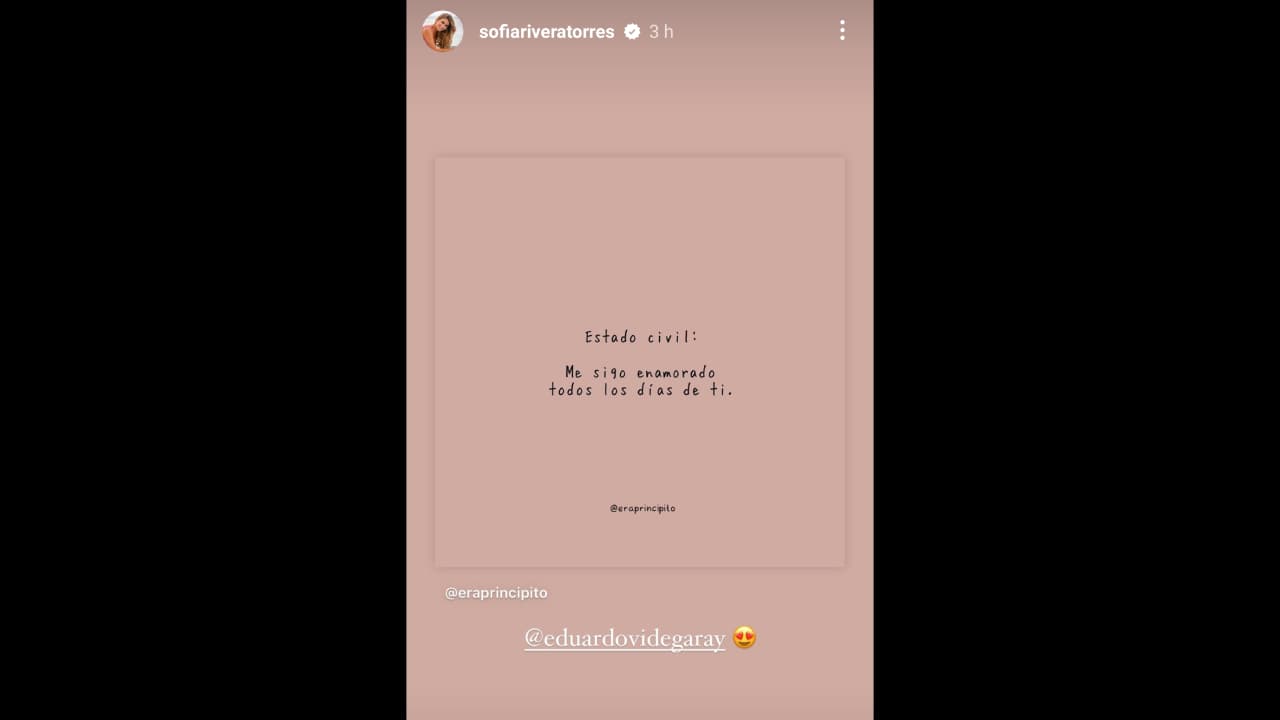Tap the story's right edge beside the post card
Viewport: 1280px width, 720px height.
(x=859, y=362)
